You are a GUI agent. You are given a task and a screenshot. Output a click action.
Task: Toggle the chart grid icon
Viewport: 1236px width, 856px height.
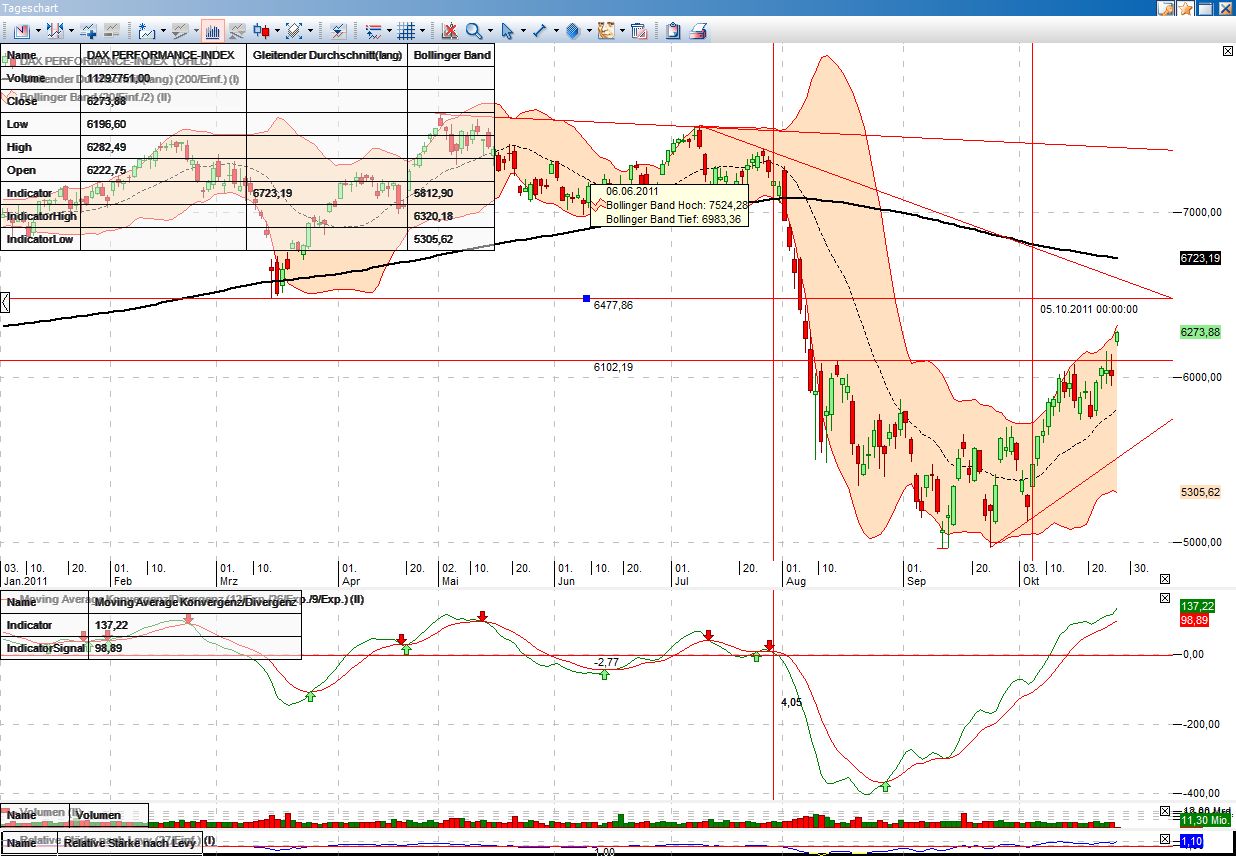[405, 31]
